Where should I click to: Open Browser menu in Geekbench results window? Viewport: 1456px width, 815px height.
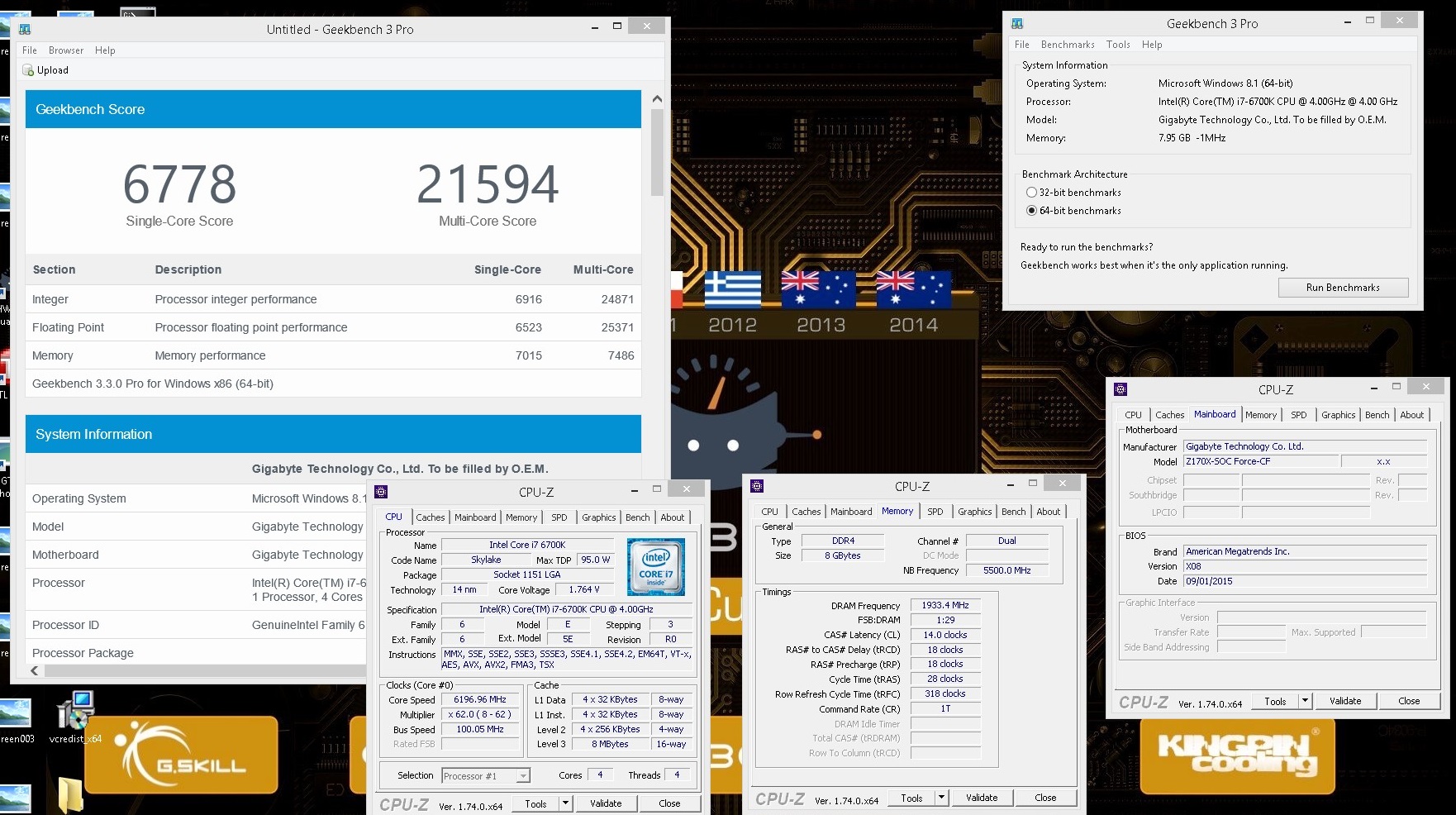click(x=66, y=50)
